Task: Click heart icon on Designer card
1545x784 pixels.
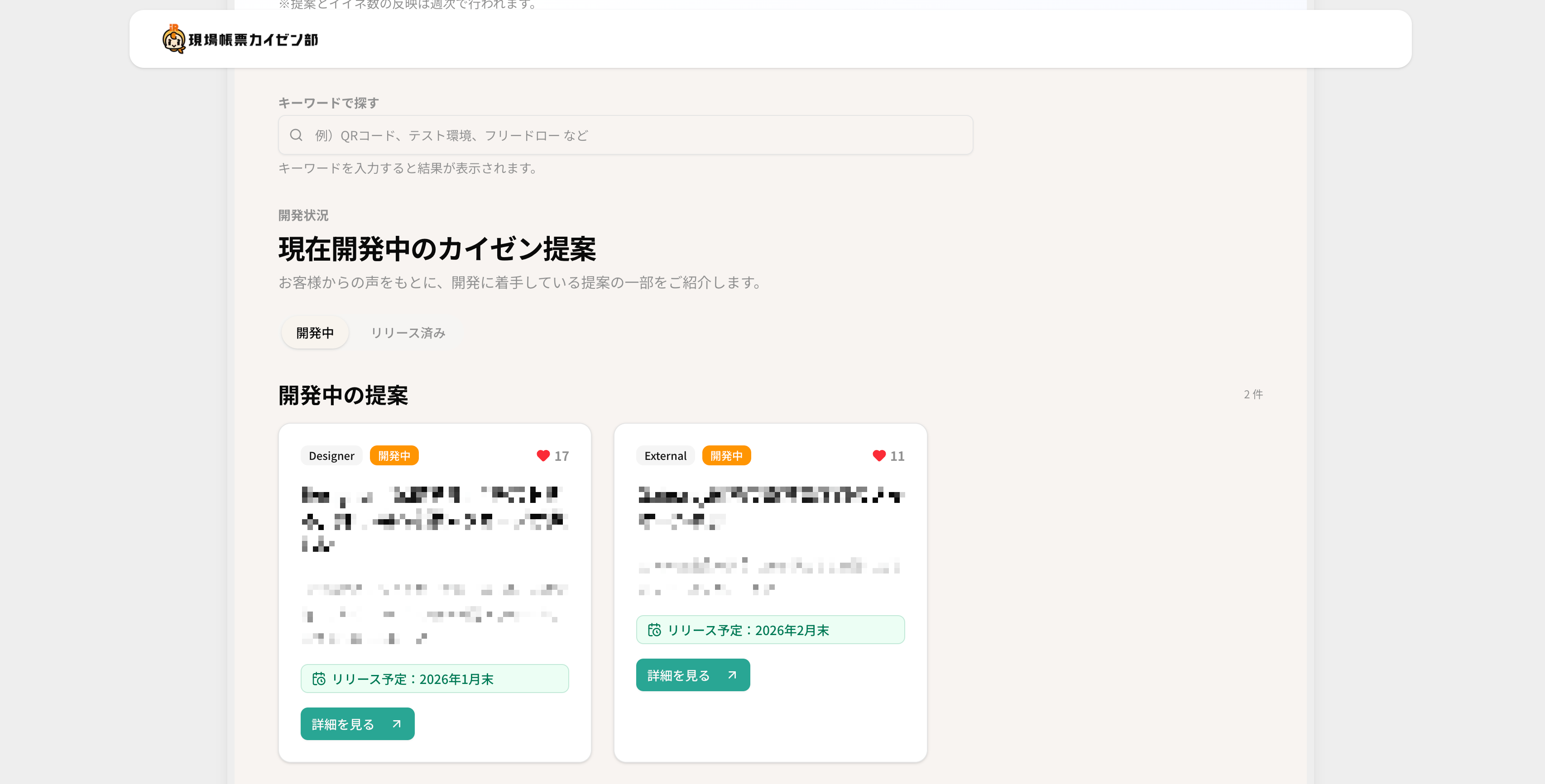Action: click(x=543, y=455)
